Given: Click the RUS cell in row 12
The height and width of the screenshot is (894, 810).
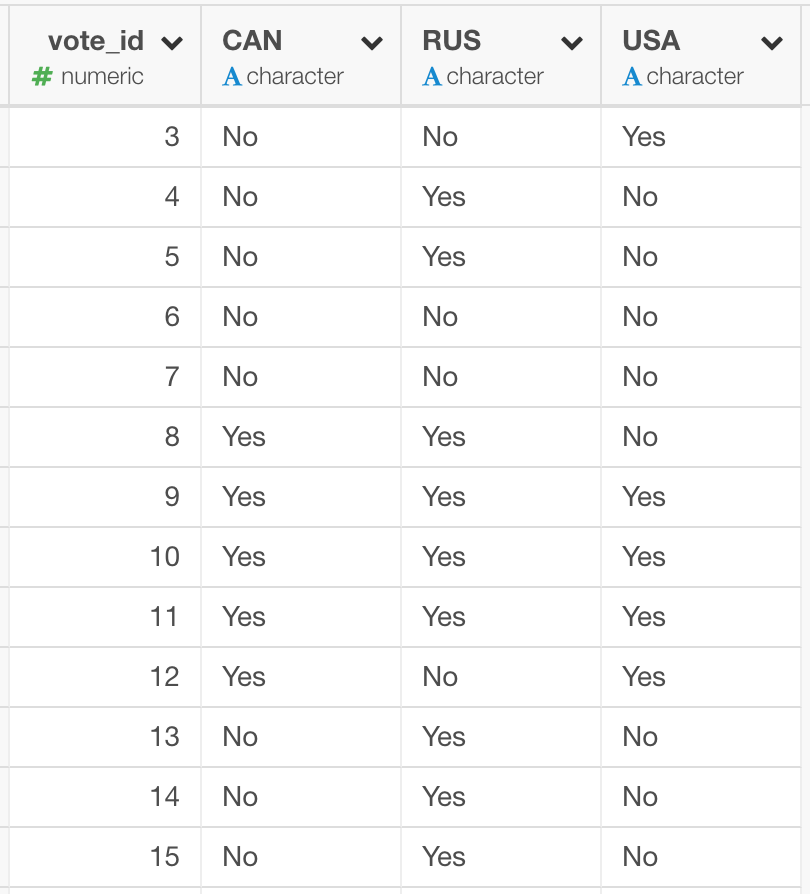Looking at the screenshot, I should (x=501, y=677).
